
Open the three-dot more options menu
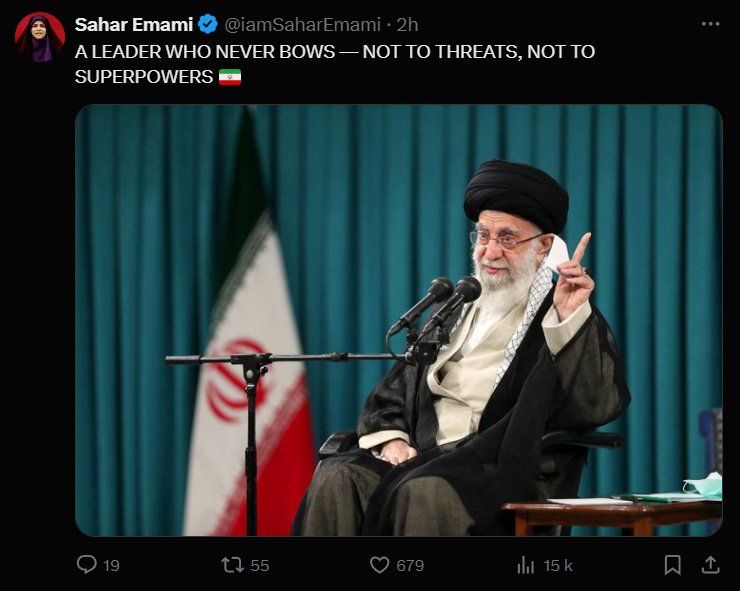click(x=710, y=24)
